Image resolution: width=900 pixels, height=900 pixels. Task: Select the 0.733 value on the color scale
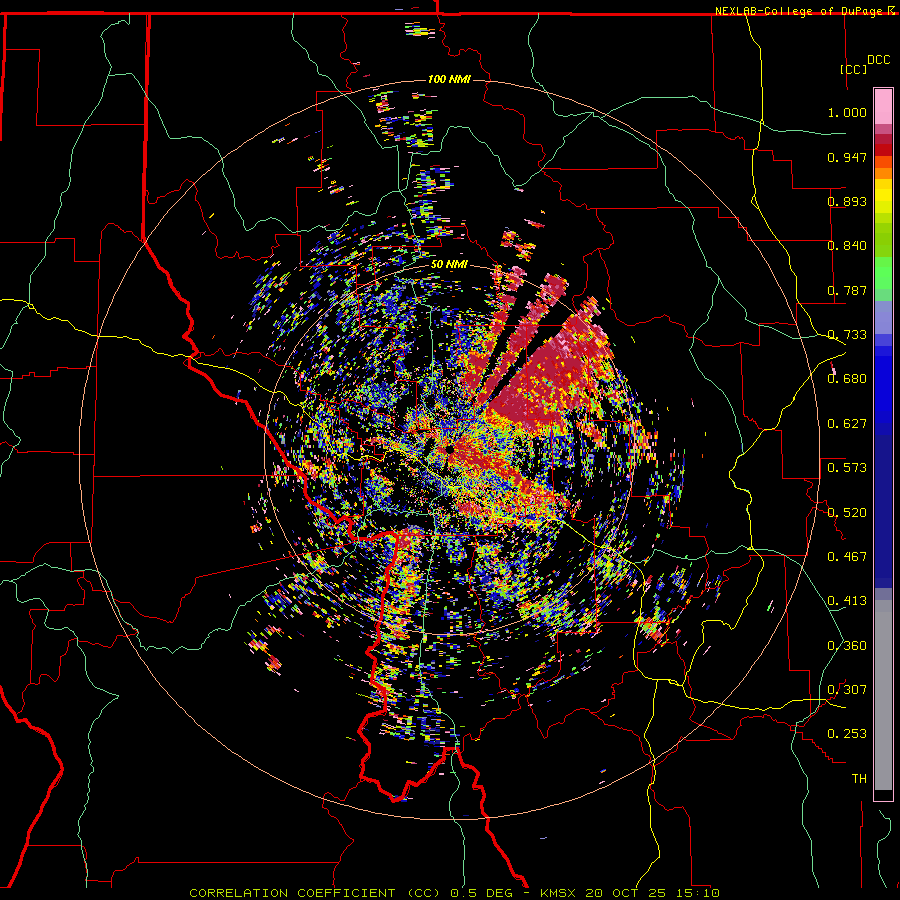[847, 335]
